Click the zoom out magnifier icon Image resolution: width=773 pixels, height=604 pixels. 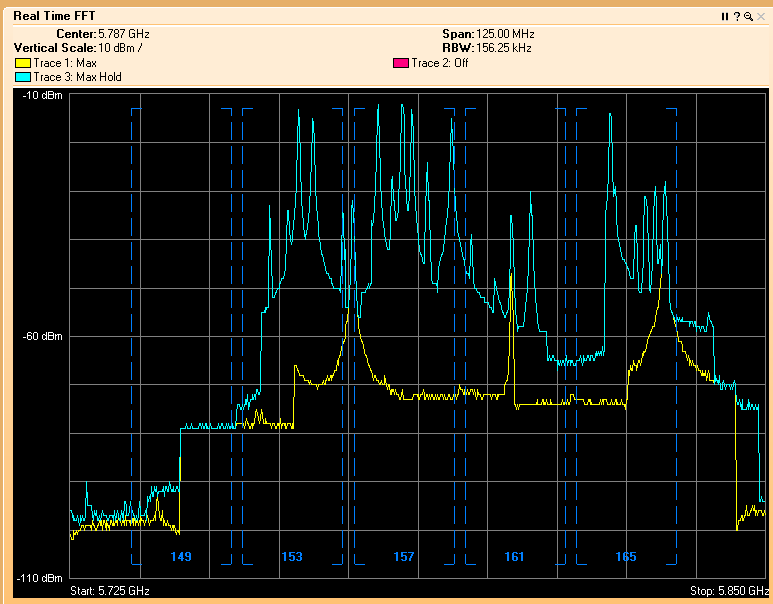(x=747, y=17)
